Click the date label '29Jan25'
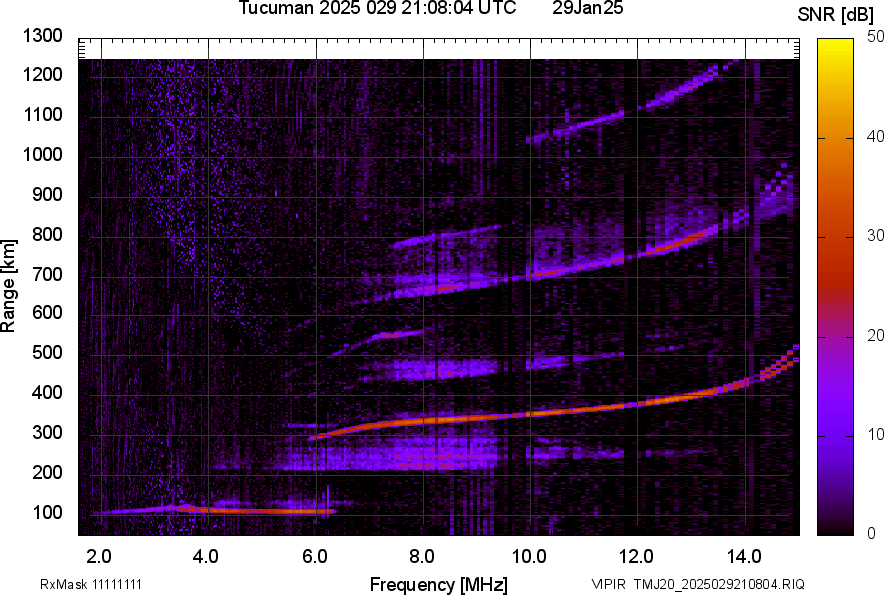This screenshot has height=595, width=884. pyautogui.click(x=587, y=8)
